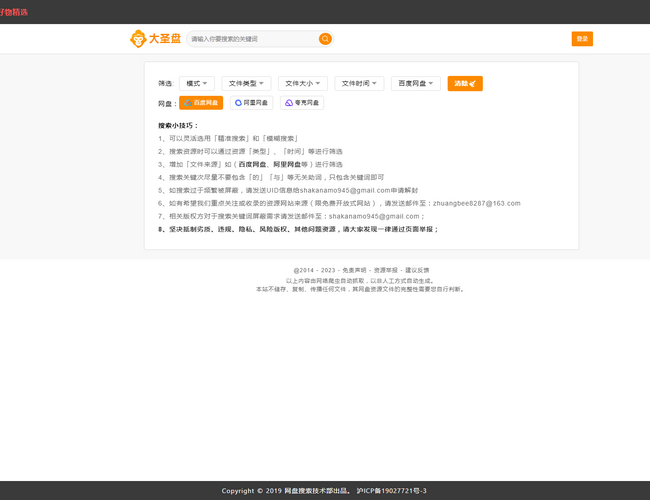This screenshot has height=500, width=650.
Task: Switch netdisk source to 夸克网盘
Action: click(x=302, y=103)
